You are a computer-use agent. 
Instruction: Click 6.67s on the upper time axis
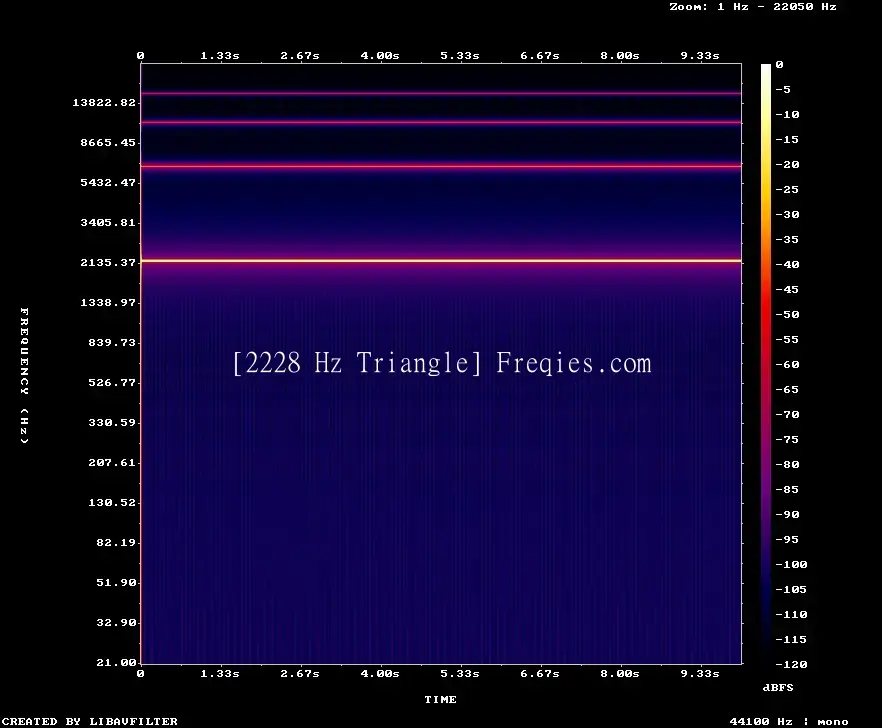pyautogui.click(x=539, y=56)
